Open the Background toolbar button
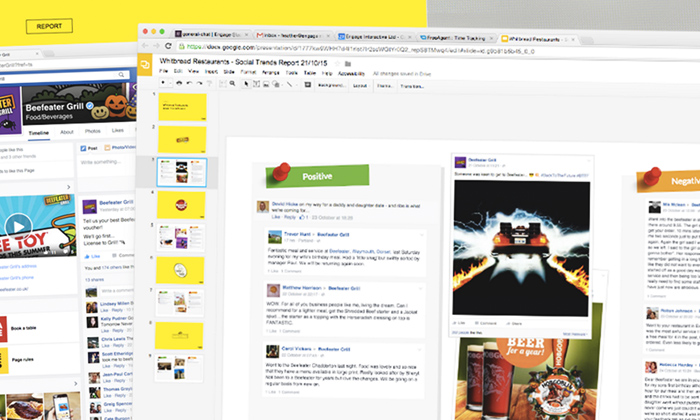 coord(331,85)
